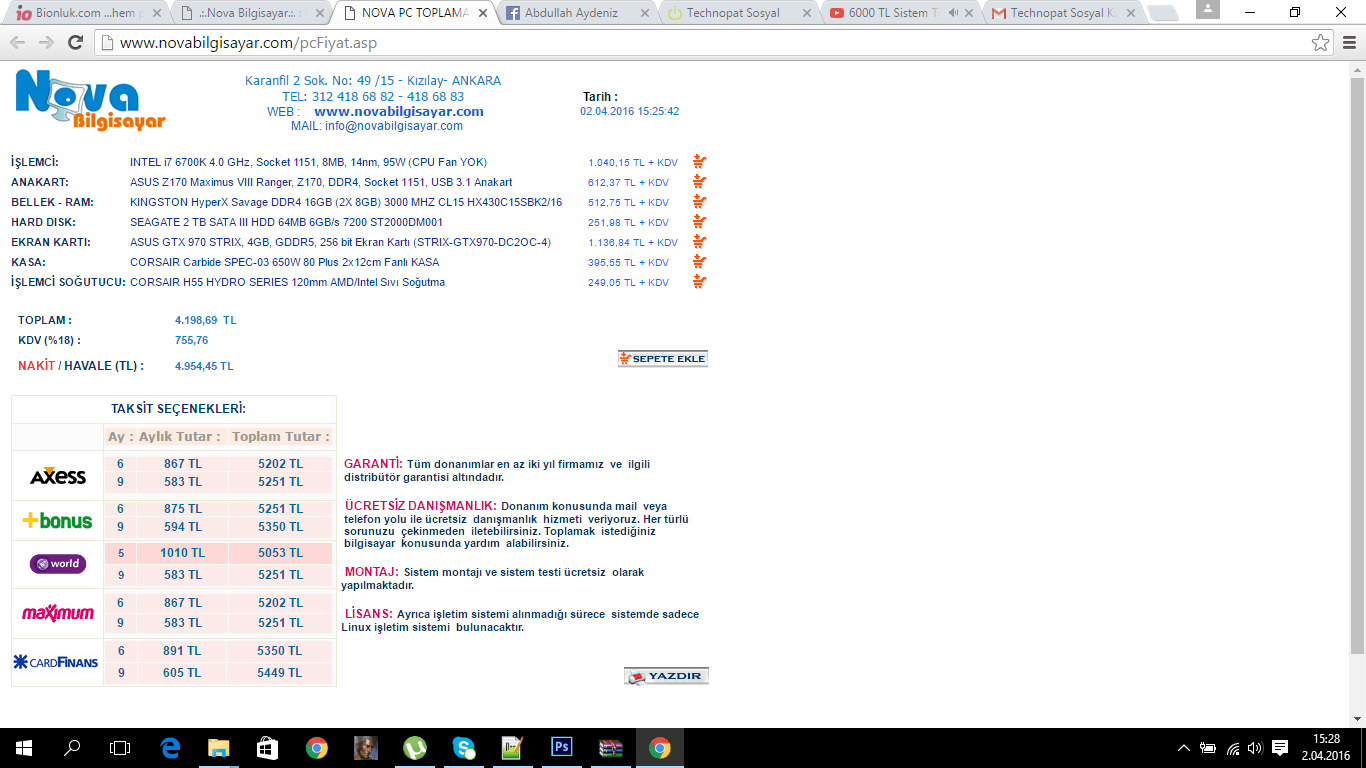The width and height of the screenshot is (1366, 768).
Task: Click the Kingston HyperX Savage DDR4 product name
Action: coord(346,202)
